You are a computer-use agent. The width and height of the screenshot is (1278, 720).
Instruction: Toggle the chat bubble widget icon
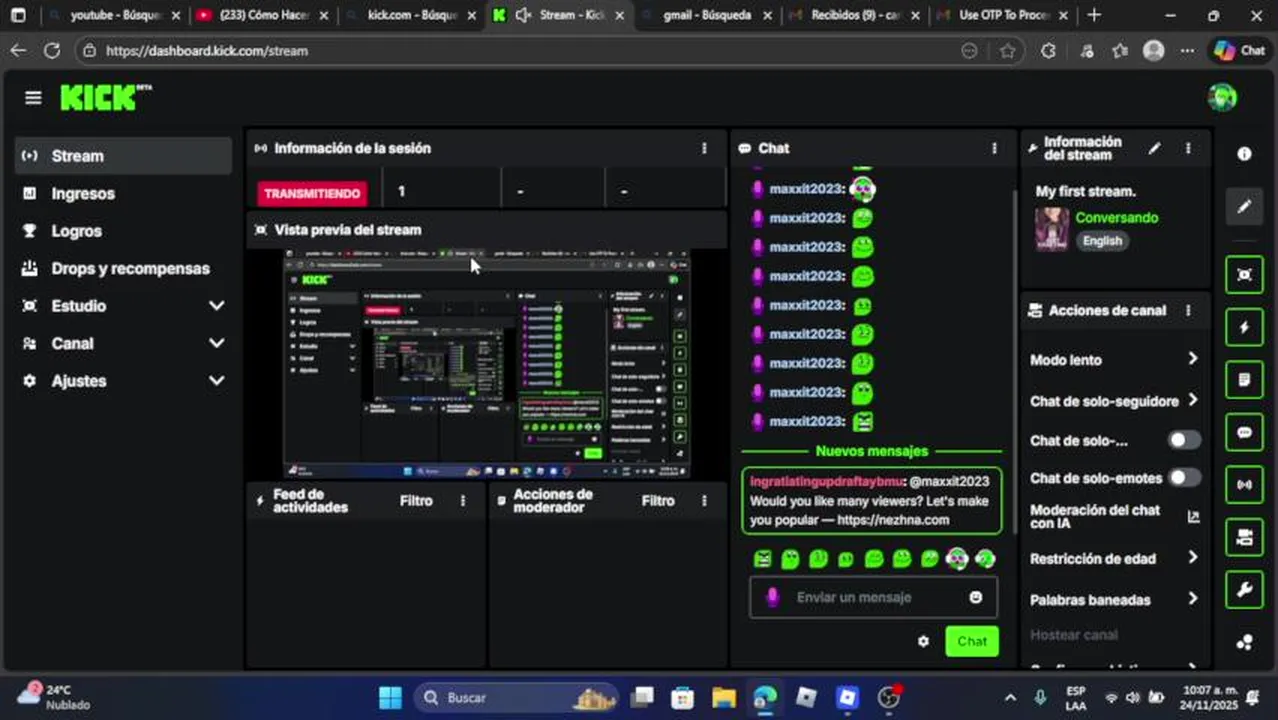[1244, 433]
